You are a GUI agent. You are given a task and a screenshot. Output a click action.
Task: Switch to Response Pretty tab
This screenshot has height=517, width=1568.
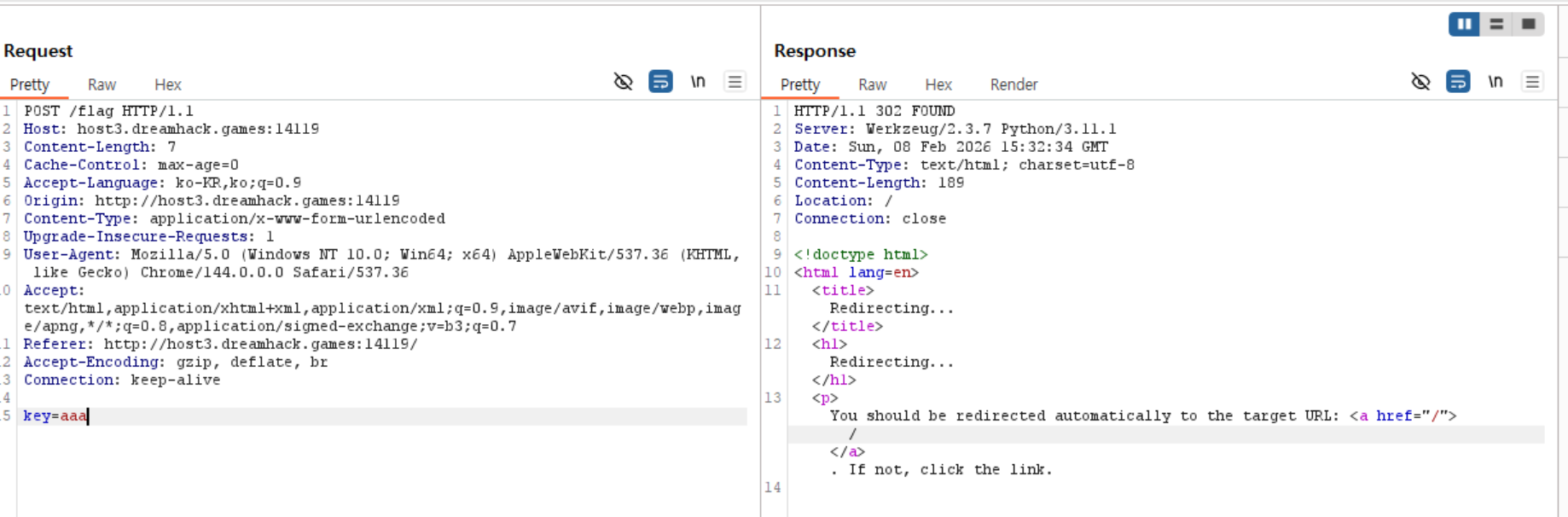tap(800, 84)
